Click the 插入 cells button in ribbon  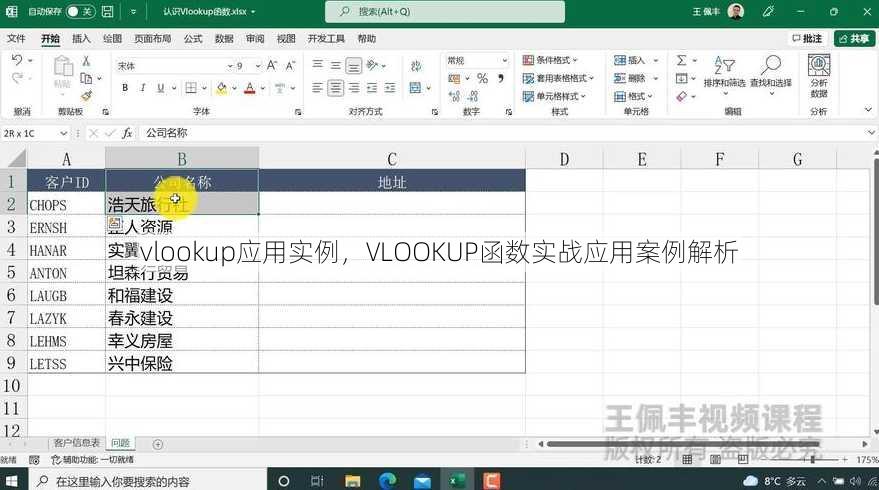(x=630, y=60)
